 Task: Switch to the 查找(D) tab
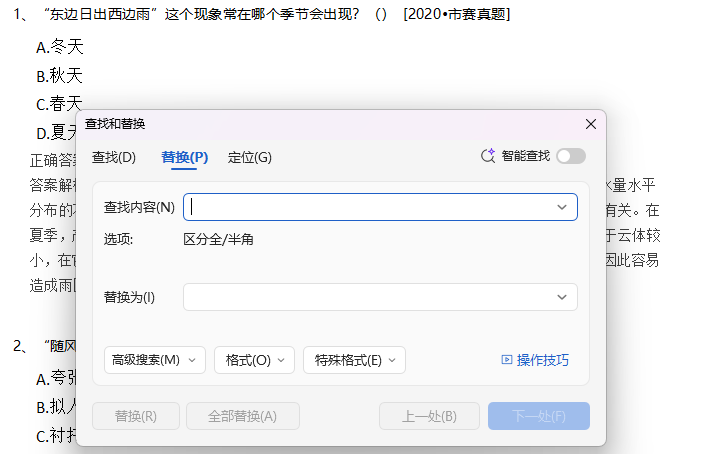point(114,157)
